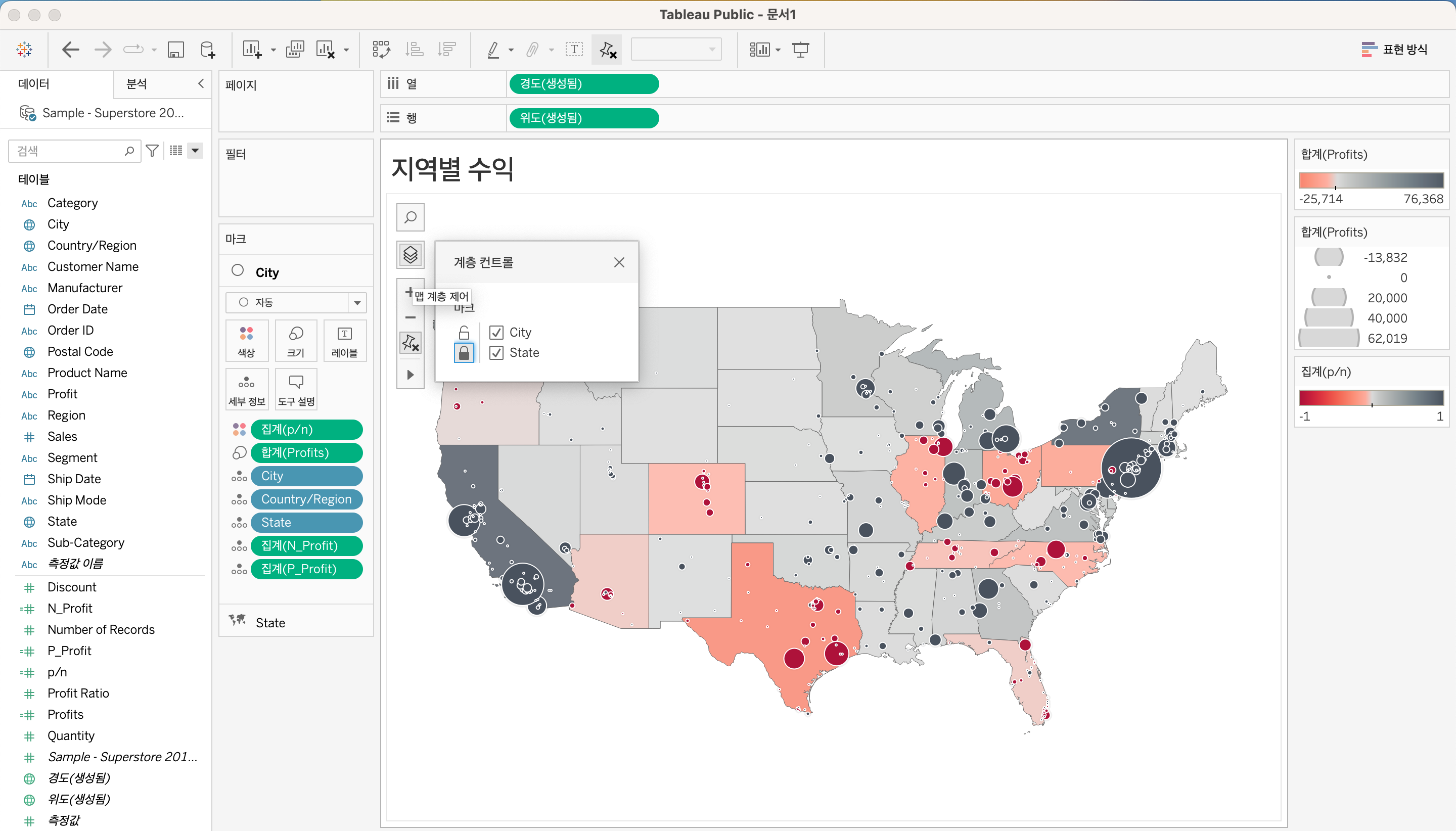Click the duplicate sheet icon
Viewport: 1456px width, 831px height.
point(295,50)
